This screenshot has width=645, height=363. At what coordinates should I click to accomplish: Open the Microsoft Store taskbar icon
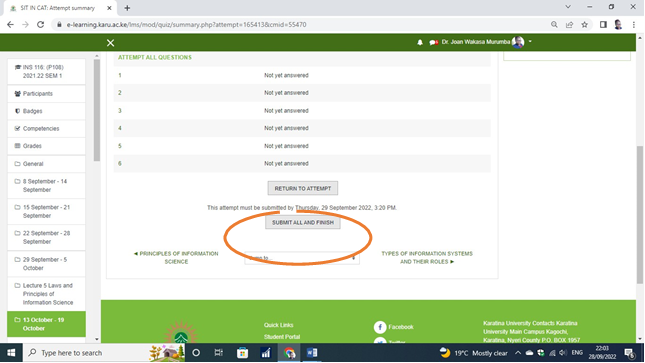point(242,353)
